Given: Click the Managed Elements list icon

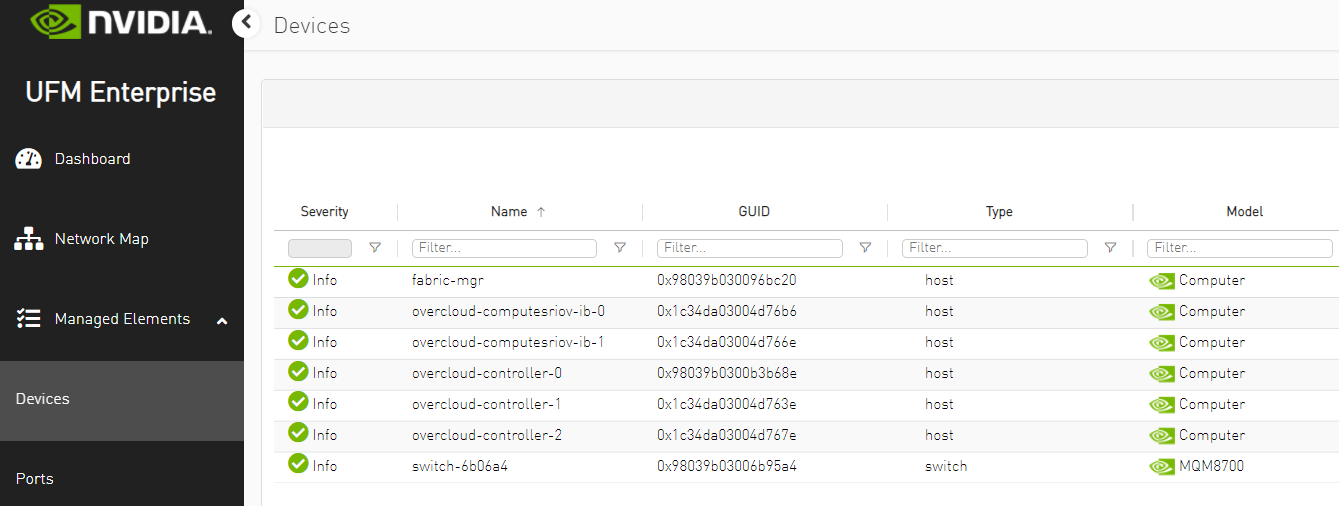Looking at the screenshot, I should coord(29,319).
